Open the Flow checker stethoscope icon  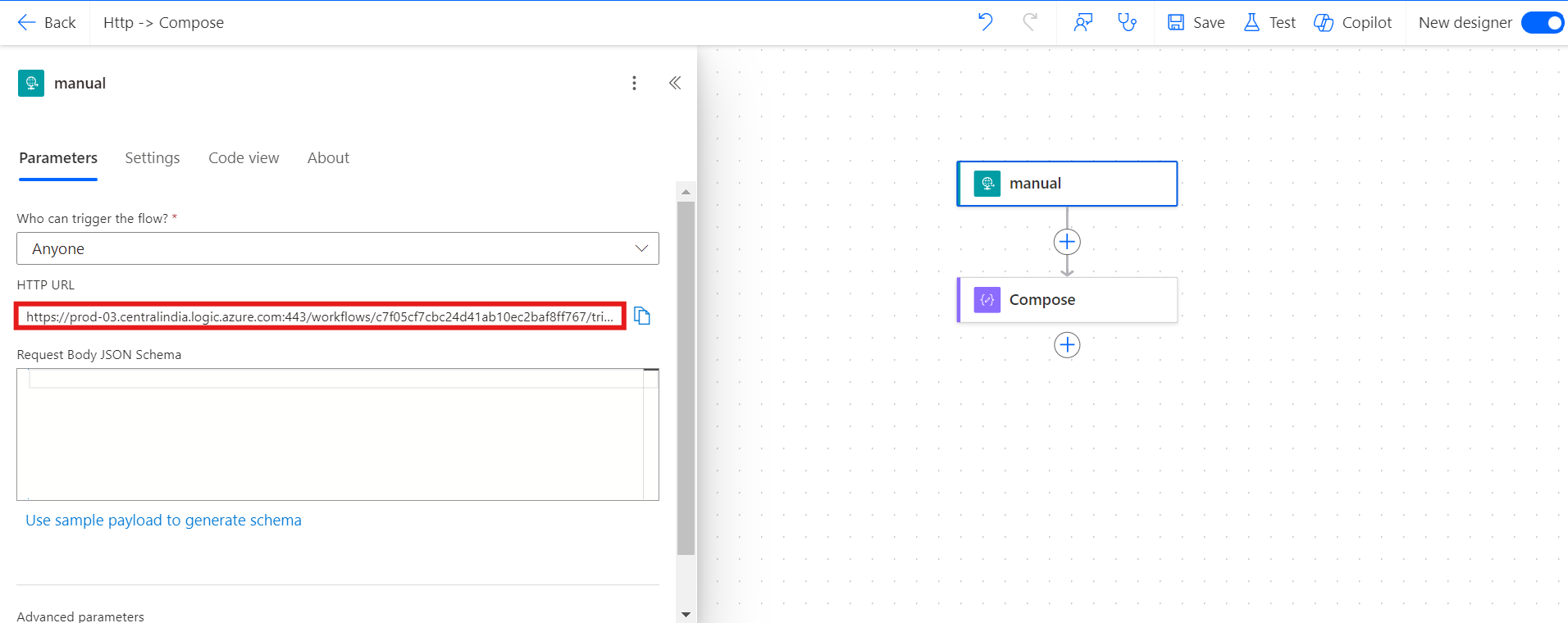point(1128,22)
